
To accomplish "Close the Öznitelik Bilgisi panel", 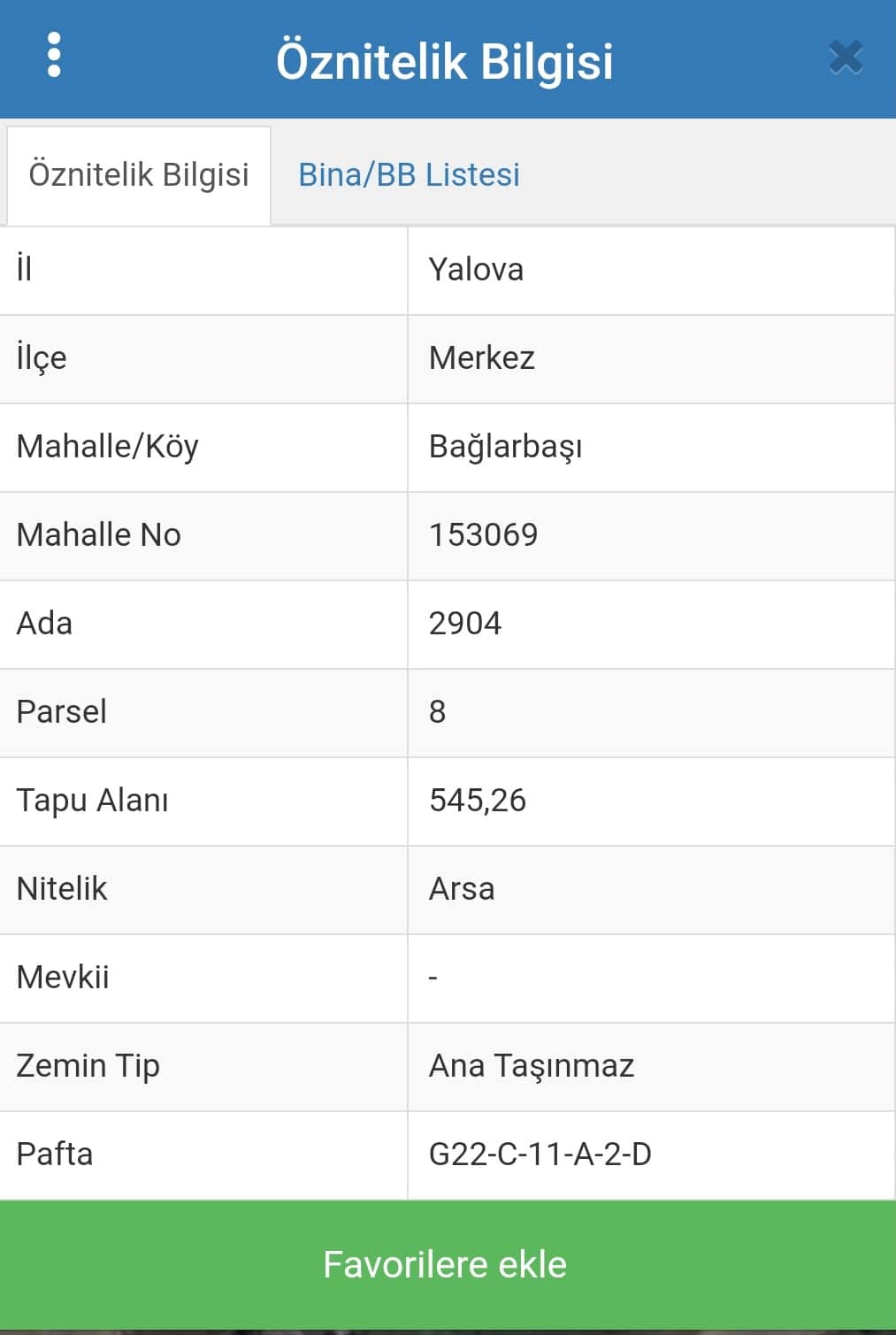I will pos(846,58).
